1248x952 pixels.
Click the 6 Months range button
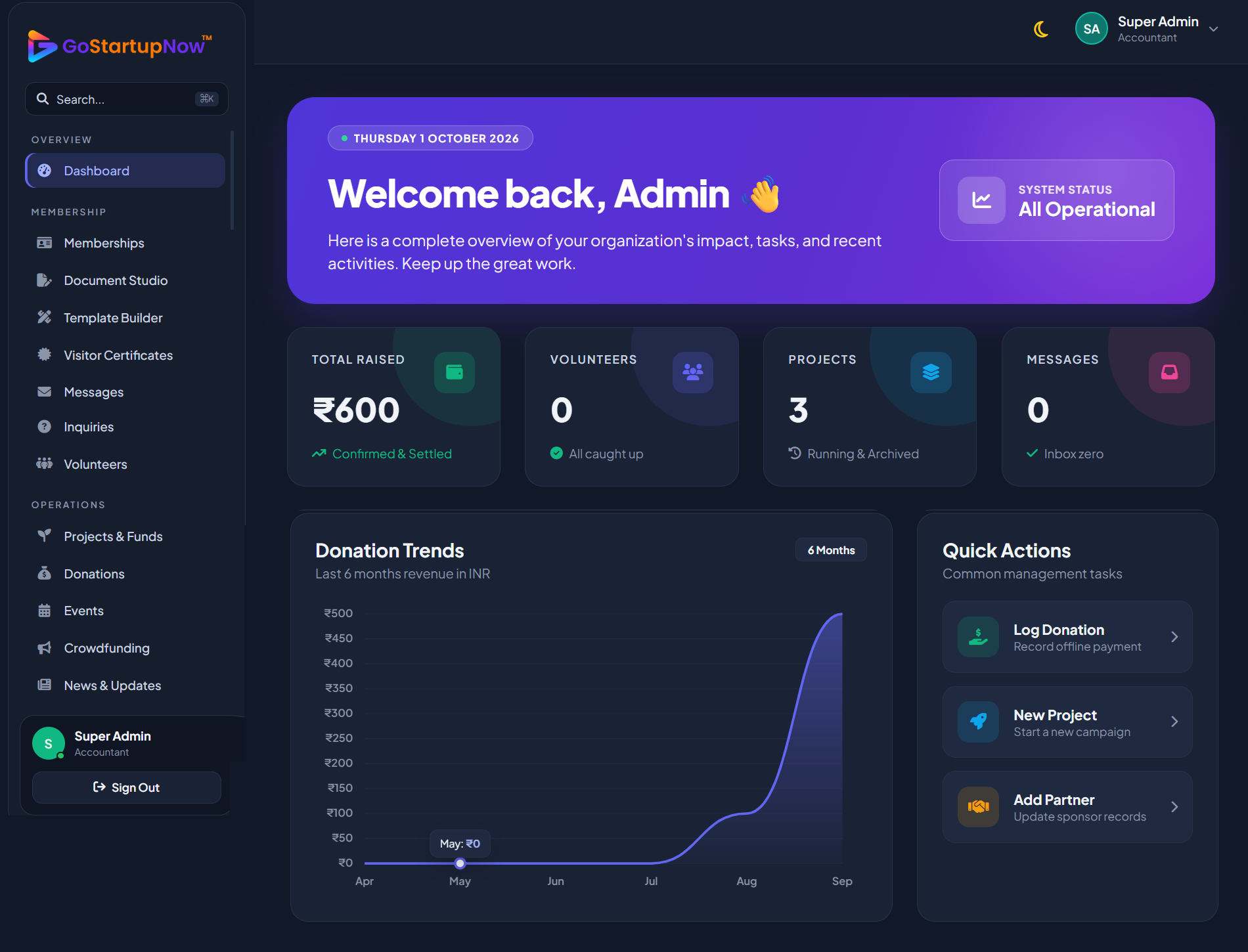[x=831, y=550]
